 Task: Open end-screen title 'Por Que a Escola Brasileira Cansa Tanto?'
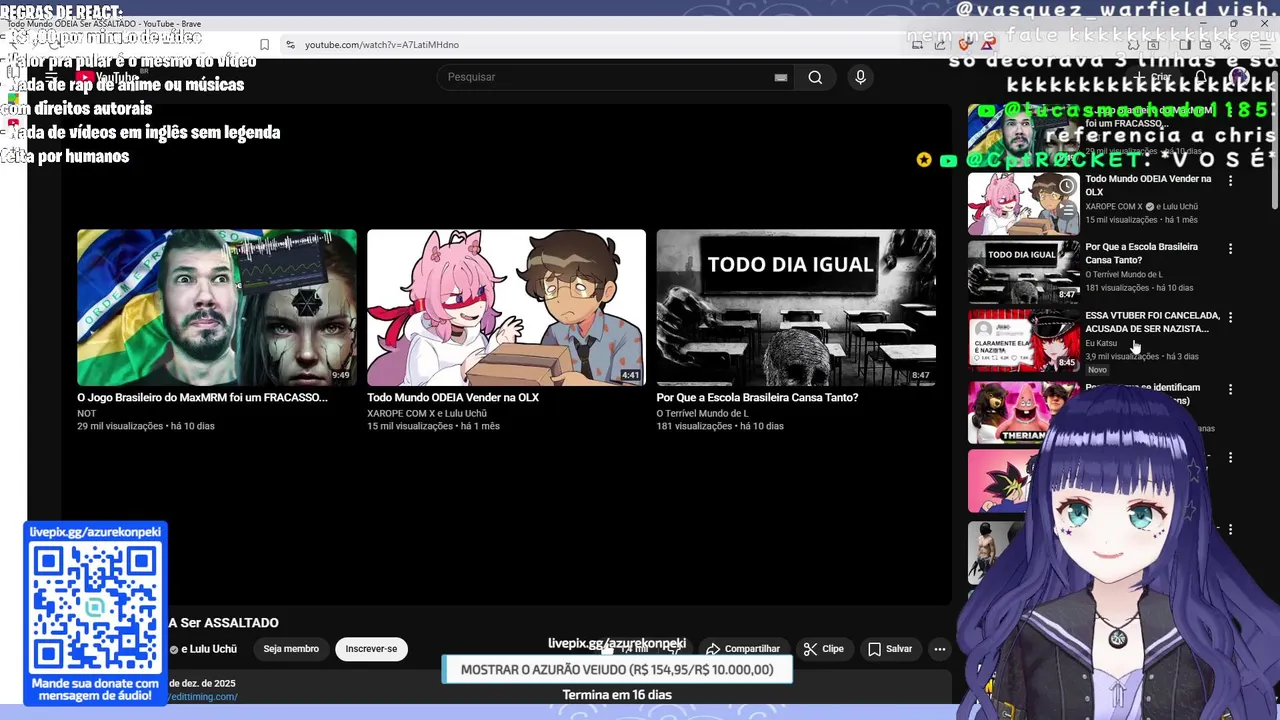[x=757, y=397]
